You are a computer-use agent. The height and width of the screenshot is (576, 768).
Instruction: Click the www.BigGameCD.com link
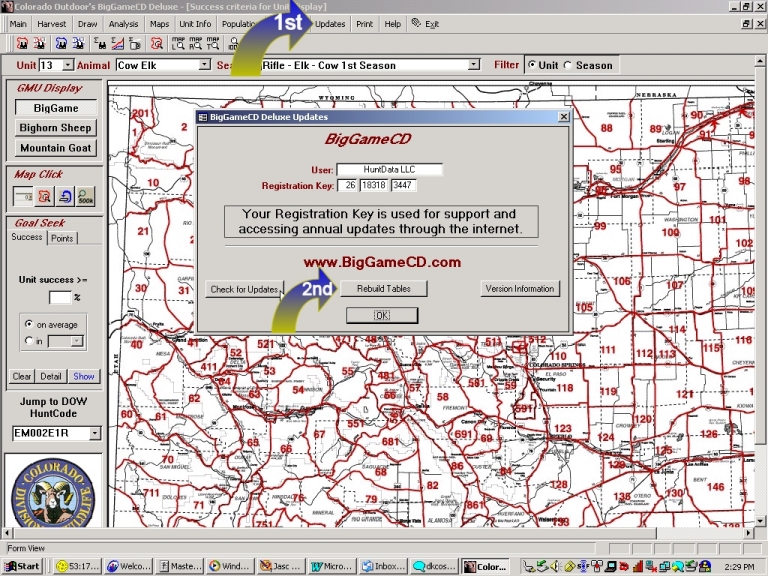click(382, 262)
